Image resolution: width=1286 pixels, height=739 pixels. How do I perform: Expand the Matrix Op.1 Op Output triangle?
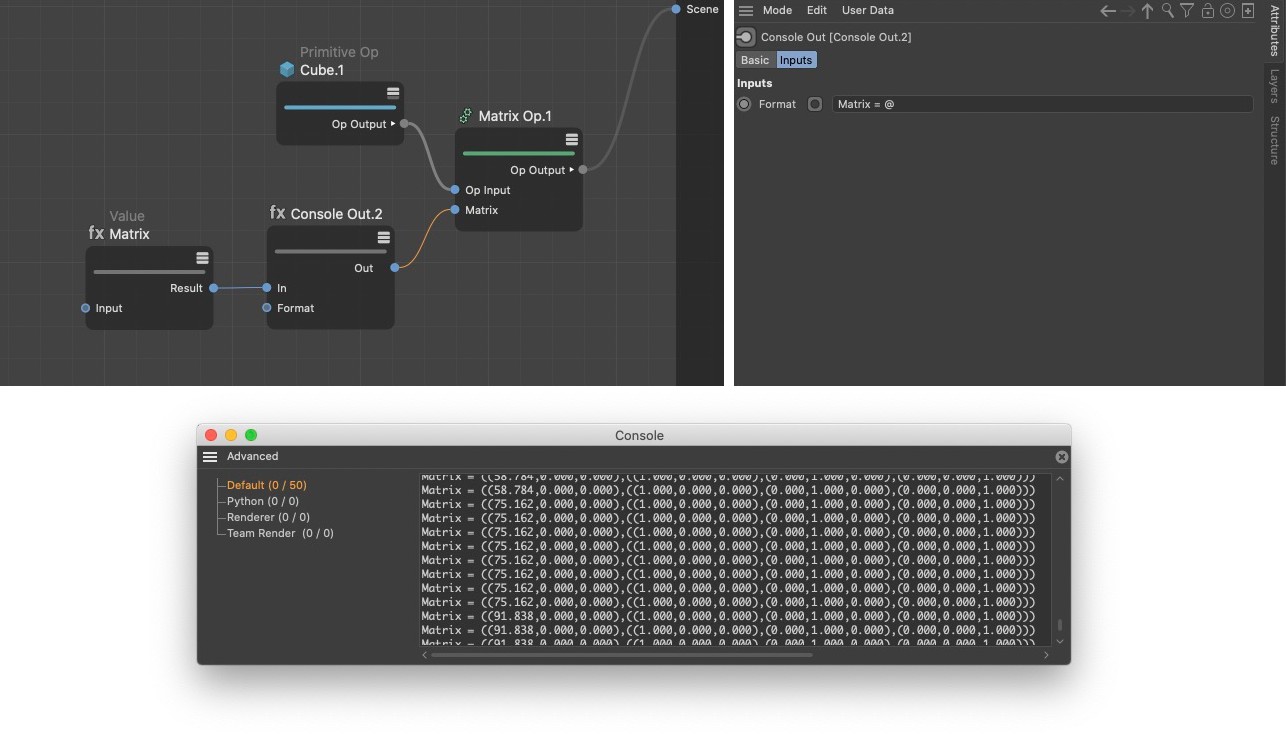572,170
